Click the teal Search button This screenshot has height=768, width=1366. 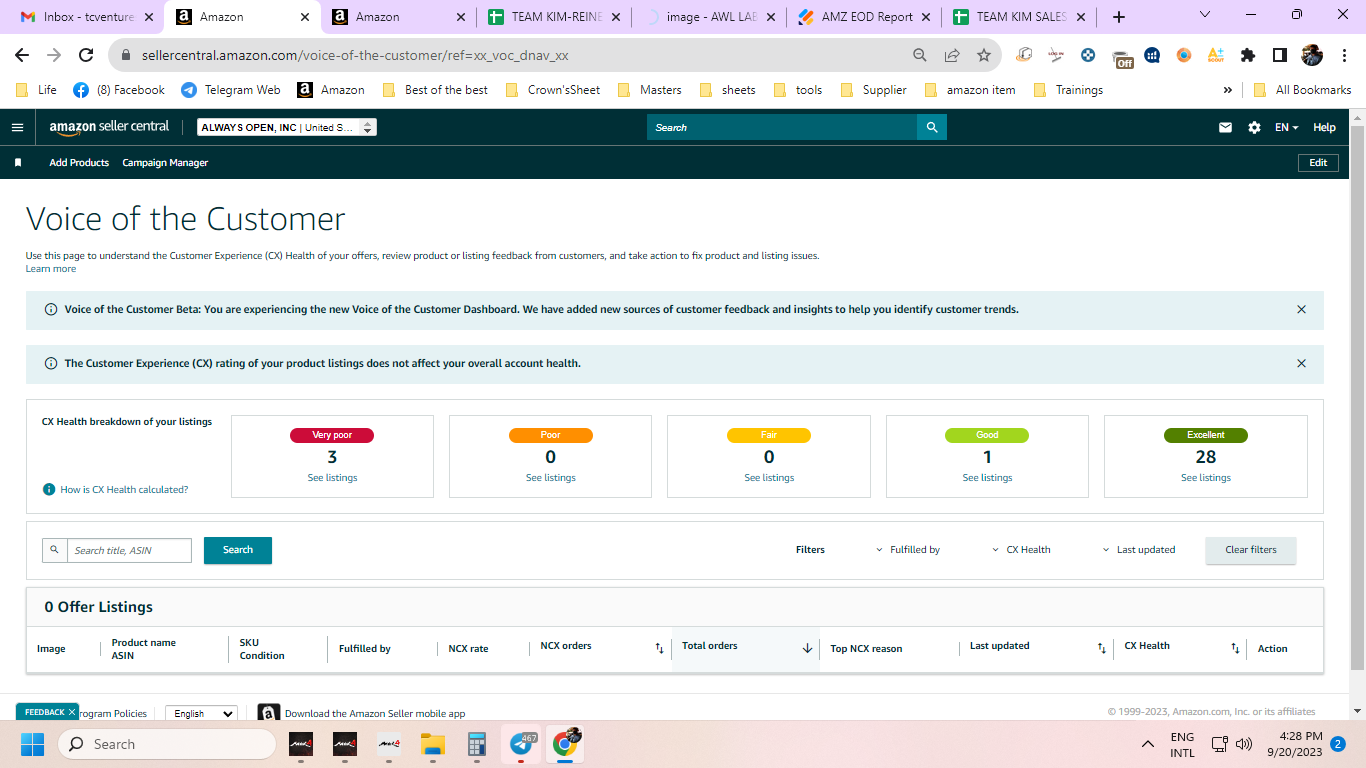click(238, 550)
